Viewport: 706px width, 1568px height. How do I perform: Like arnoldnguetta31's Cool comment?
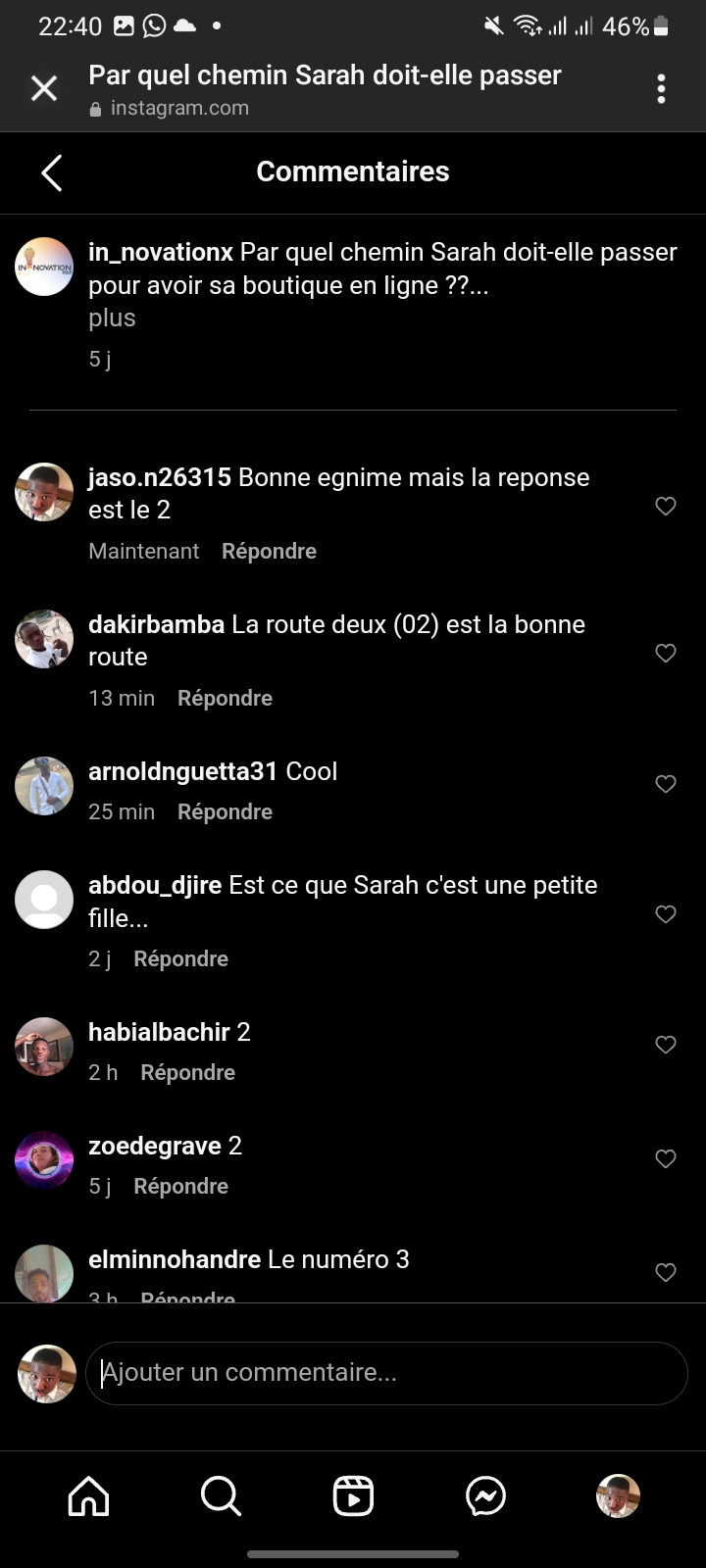point(666,784)
